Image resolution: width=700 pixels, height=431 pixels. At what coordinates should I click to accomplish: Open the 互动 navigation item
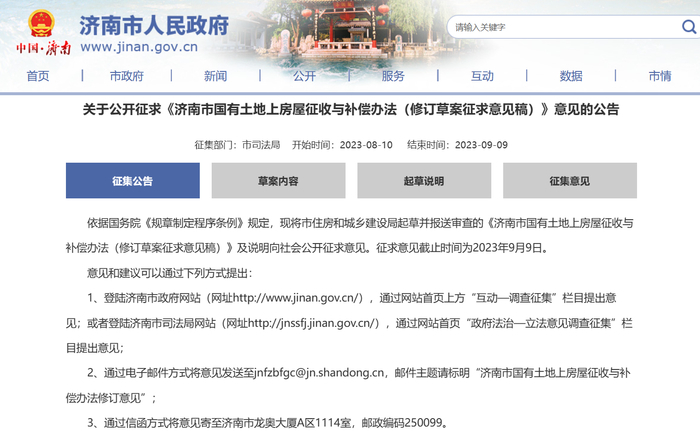[482, 76]
